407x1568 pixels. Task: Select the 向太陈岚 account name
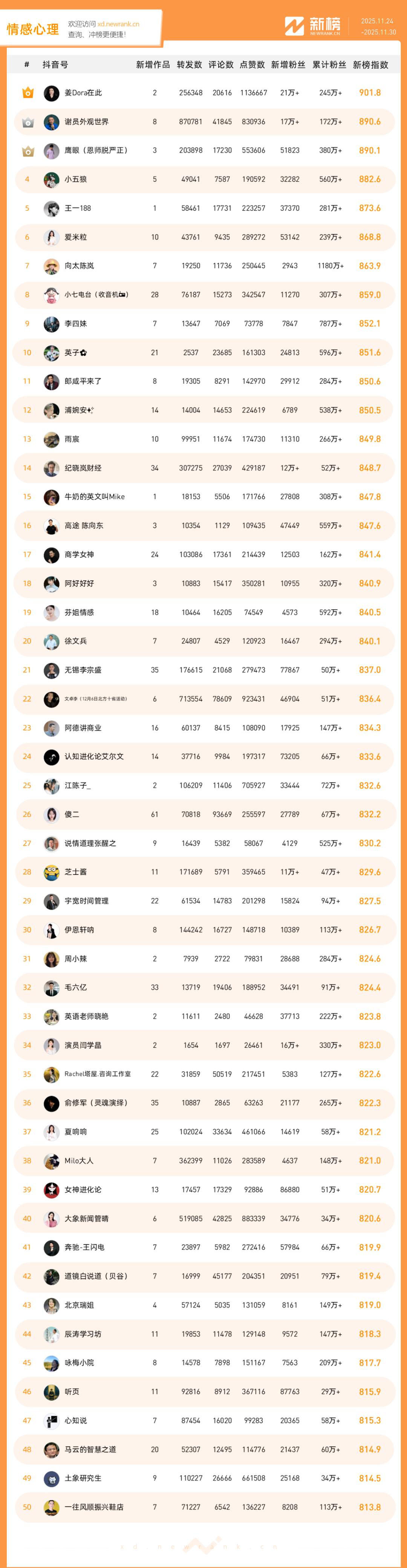[x=79, y=266]
